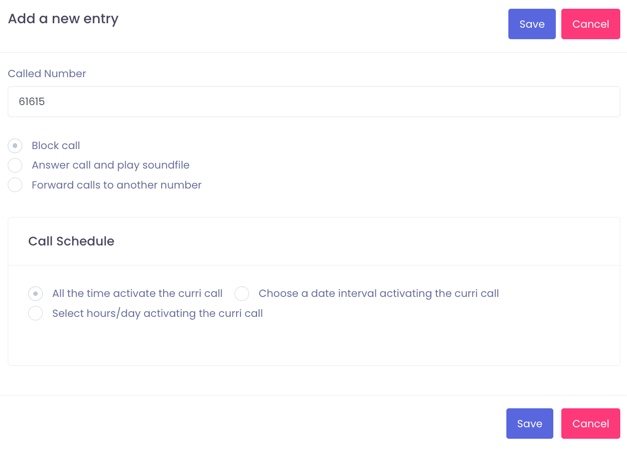627x449 pixels.
Task: Select the Block call radio button
Action: (15, 146)
